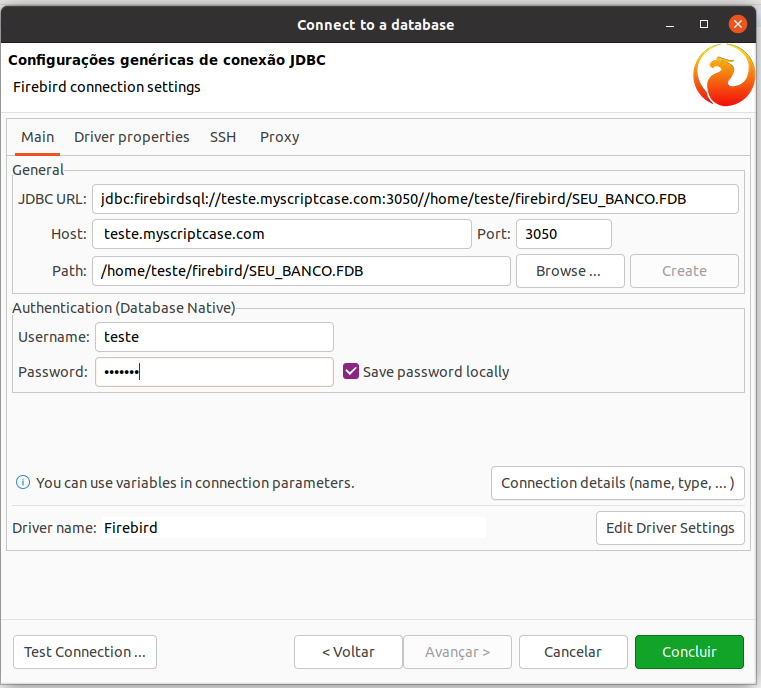This screenshot has height=688, width=761.
Task: Click into the JDBC URL field
Action: 415,199
